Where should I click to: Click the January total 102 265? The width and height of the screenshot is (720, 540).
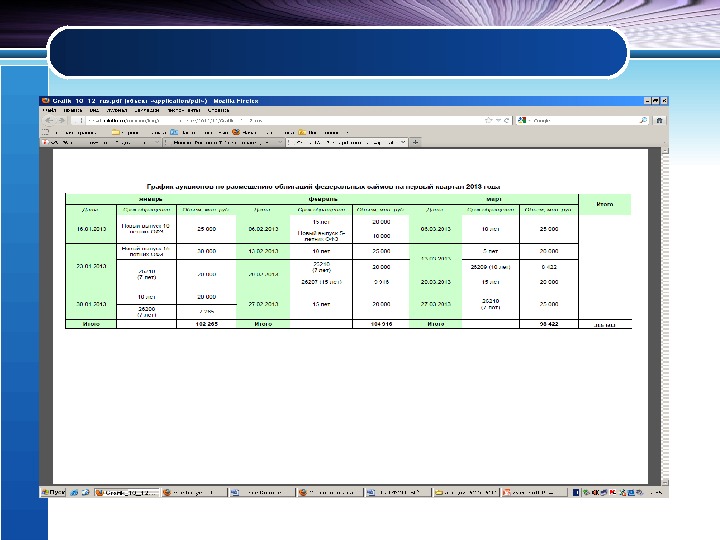point(207,324)
